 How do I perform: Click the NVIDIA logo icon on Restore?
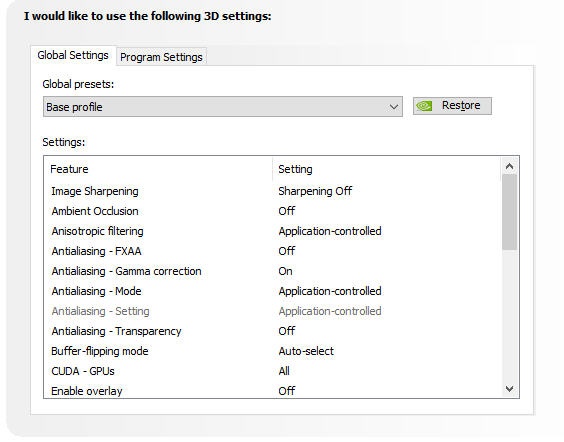(x=424, y=106)
